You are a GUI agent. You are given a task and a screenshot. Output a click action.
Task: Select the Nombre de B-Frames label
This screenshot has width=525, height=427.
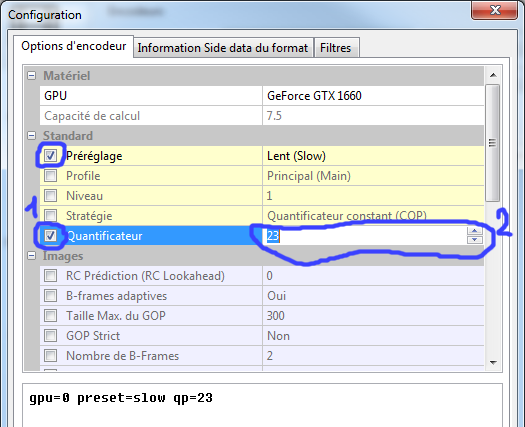click(x=123, y=356)
